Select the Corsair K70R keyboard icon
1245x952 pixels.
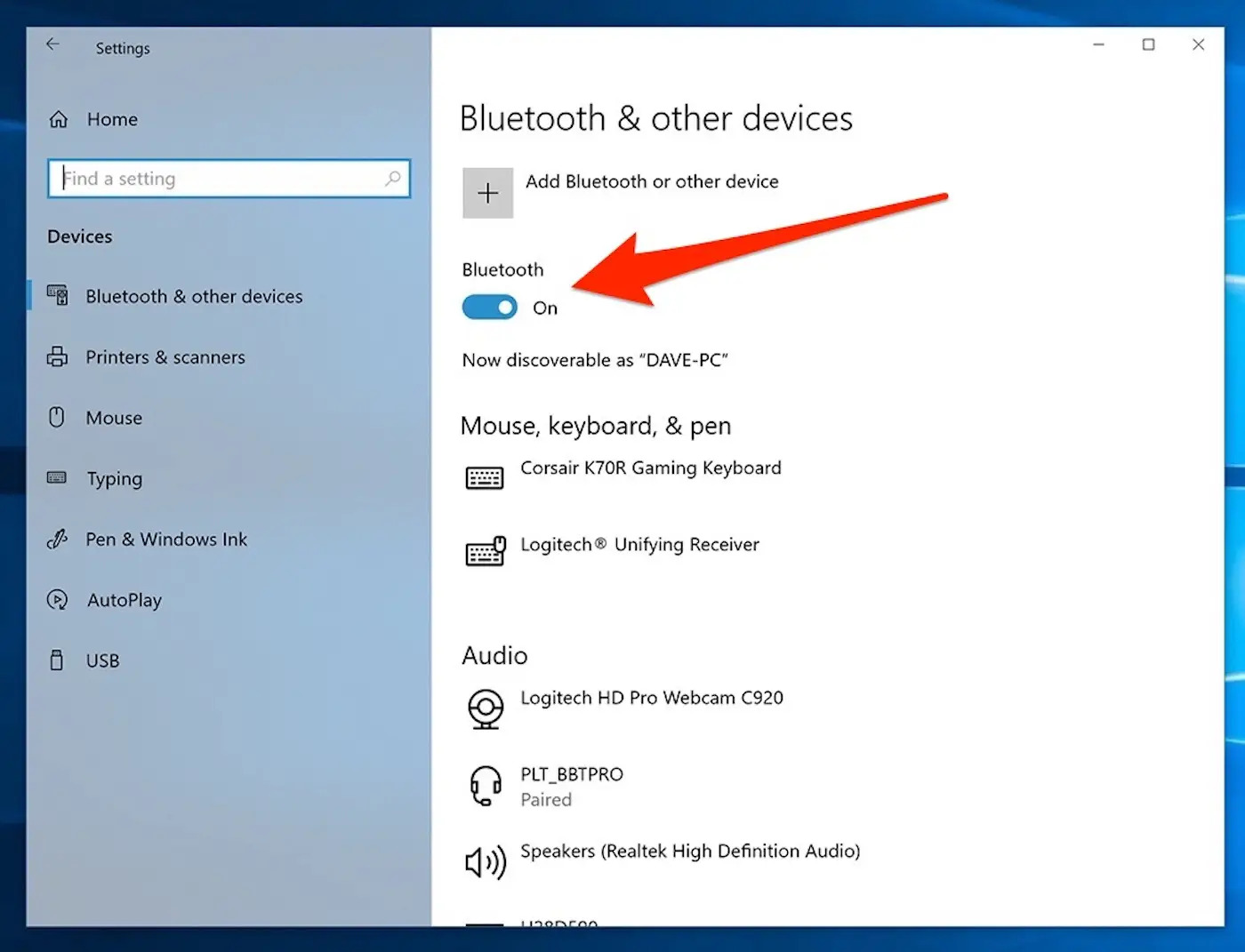pos(485,477)
